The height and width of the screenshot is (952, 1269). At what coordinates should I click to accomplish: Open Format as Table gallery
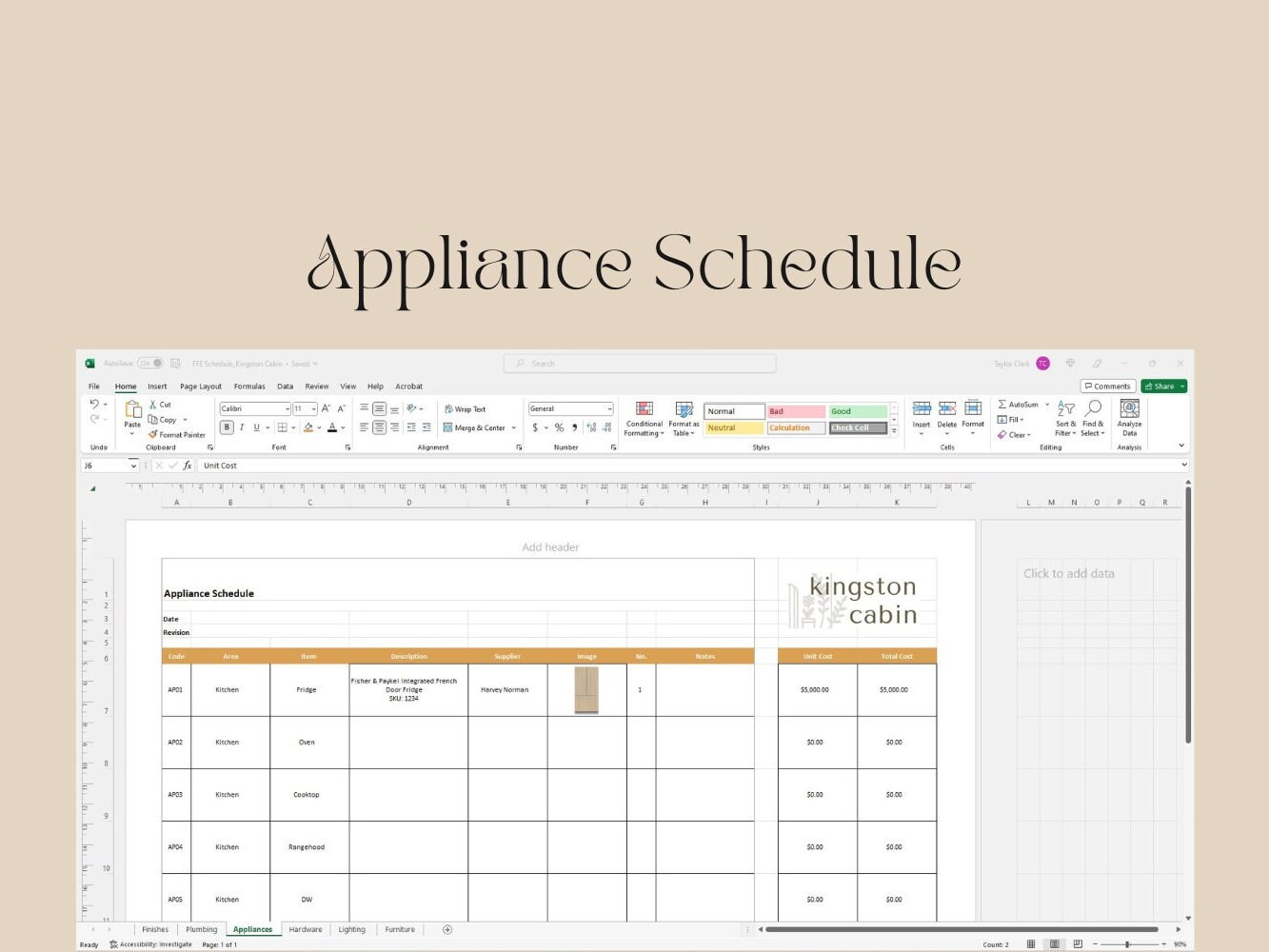(x=684, y=419)
